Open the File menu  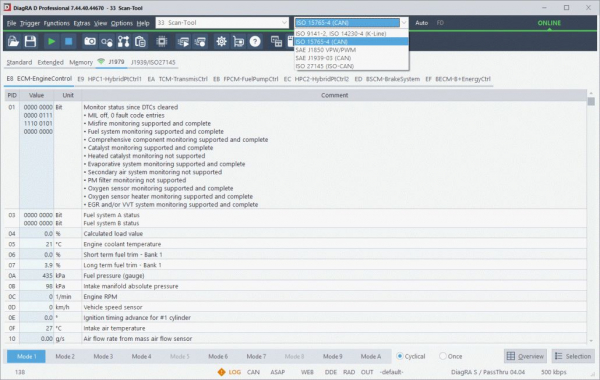(11, 23)
